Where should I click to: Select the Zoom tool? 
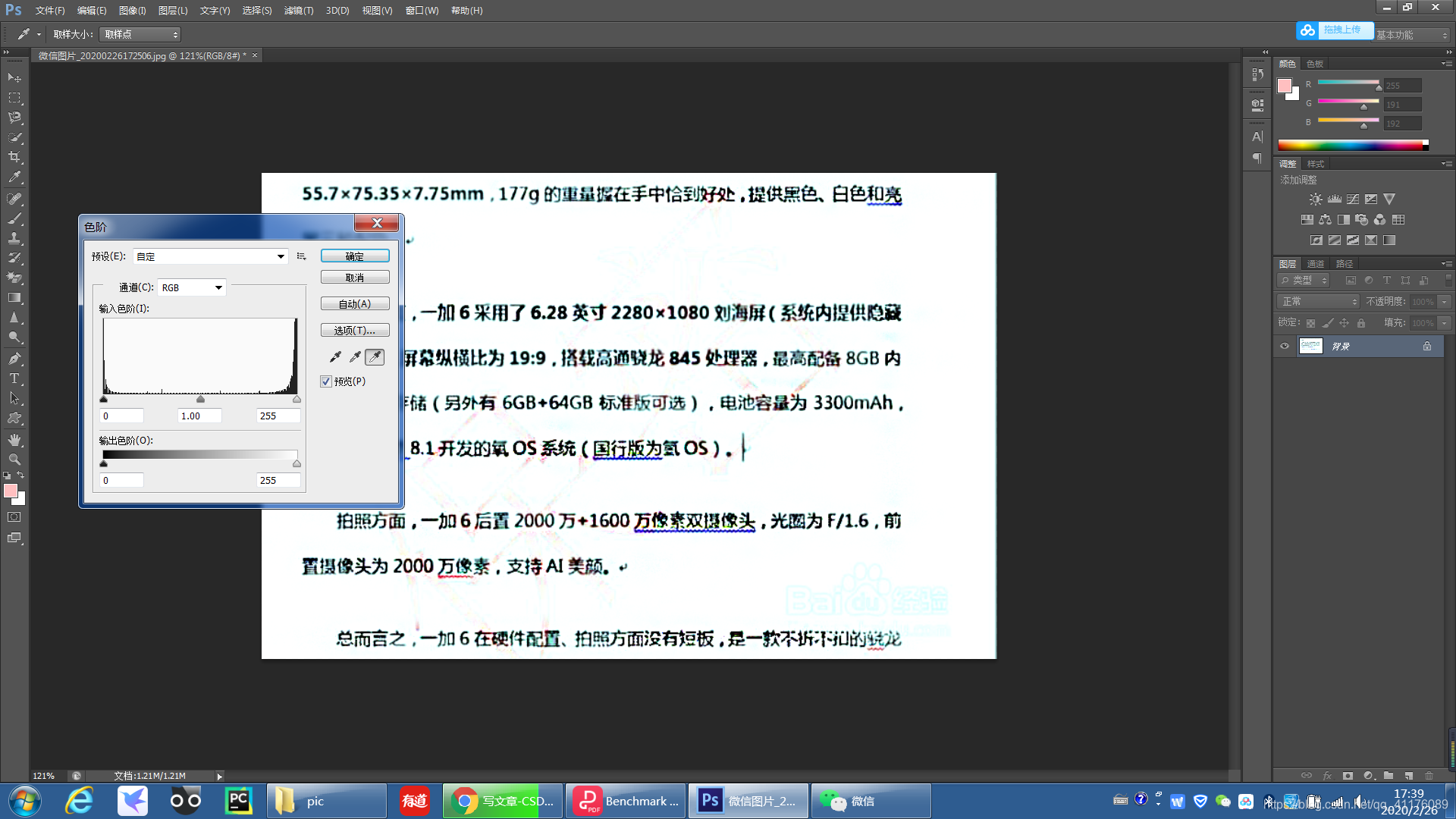14,459
